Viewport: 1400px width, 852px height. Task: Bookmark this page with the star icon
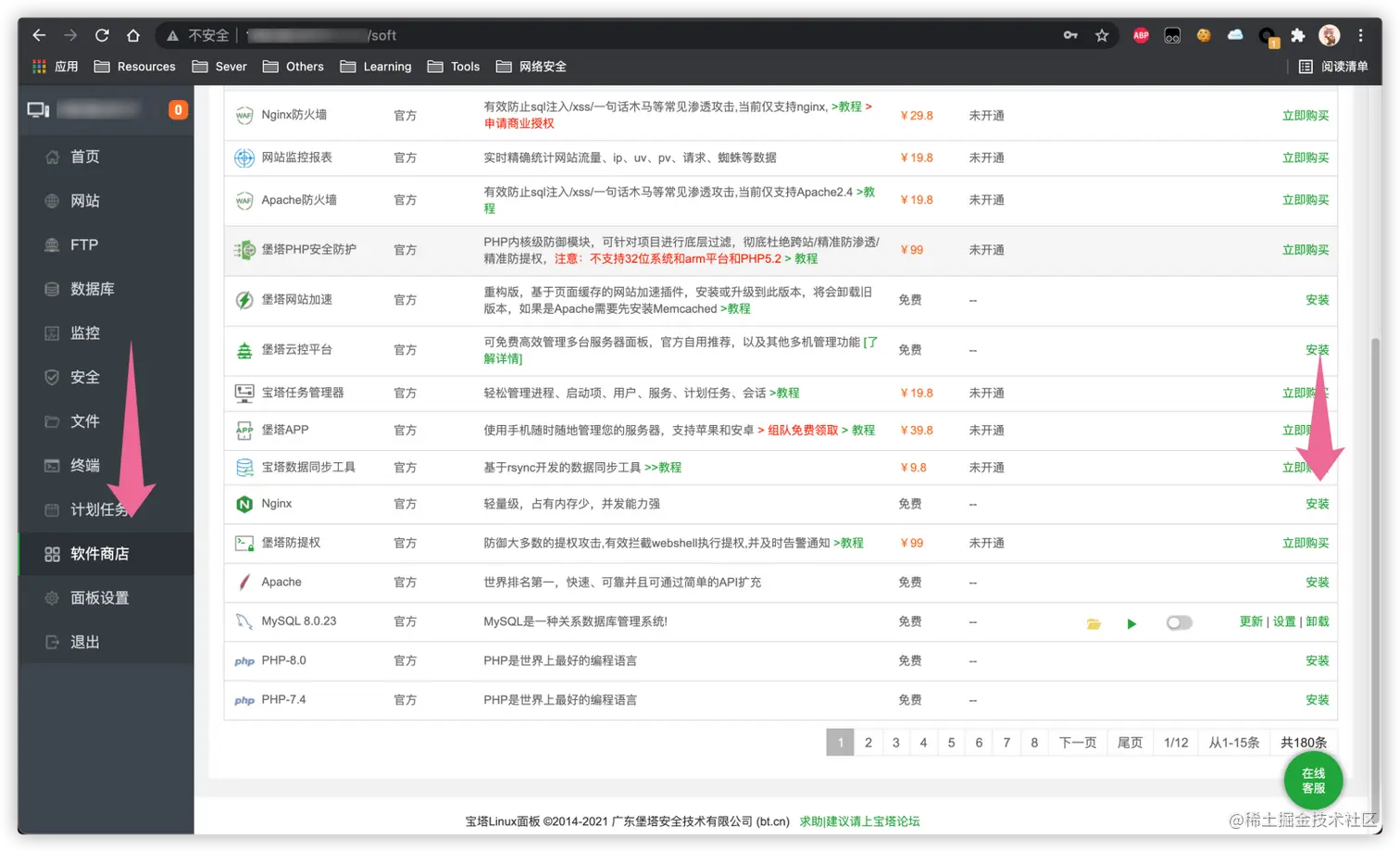1102,35
